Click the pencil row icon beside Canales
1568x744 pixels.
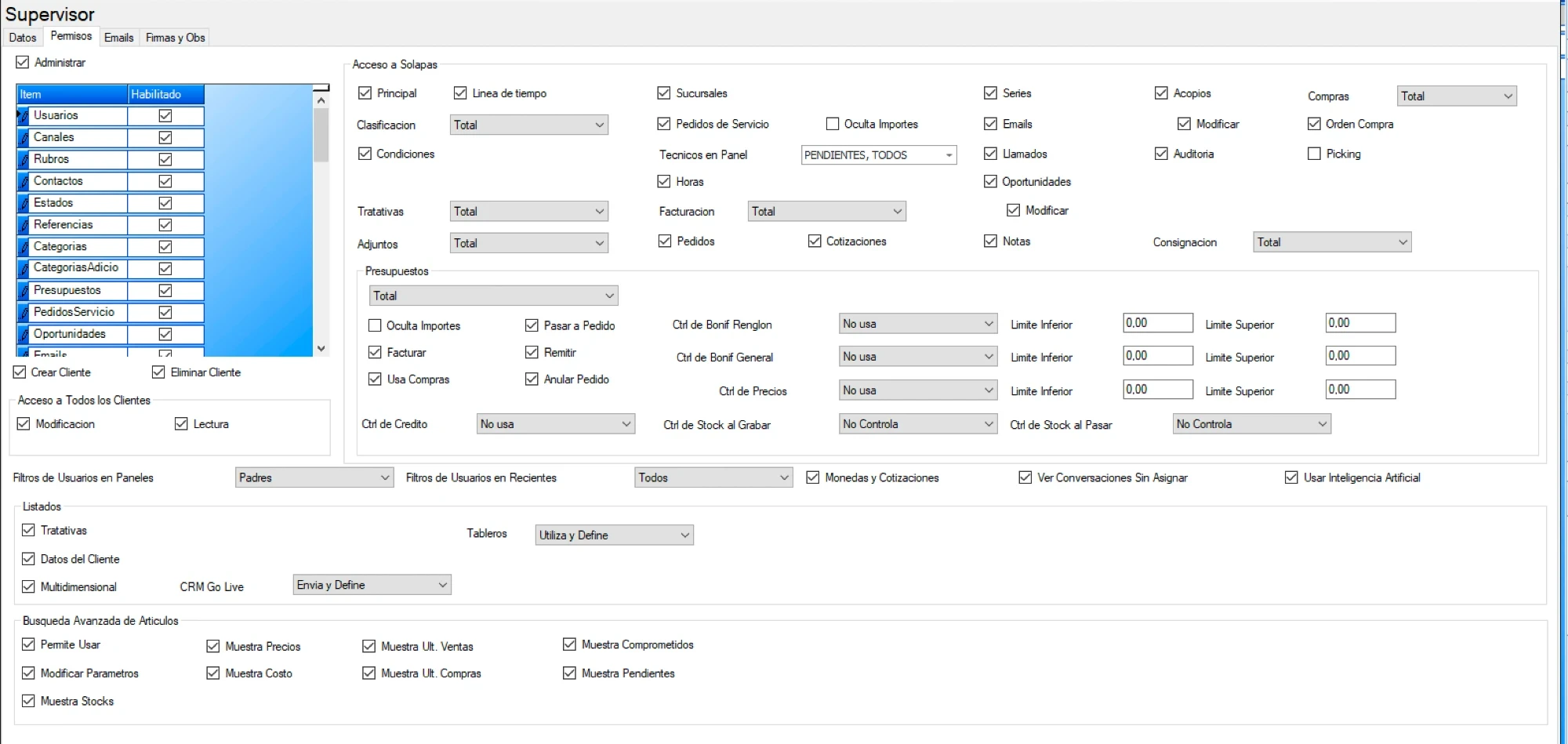point(24,138)
